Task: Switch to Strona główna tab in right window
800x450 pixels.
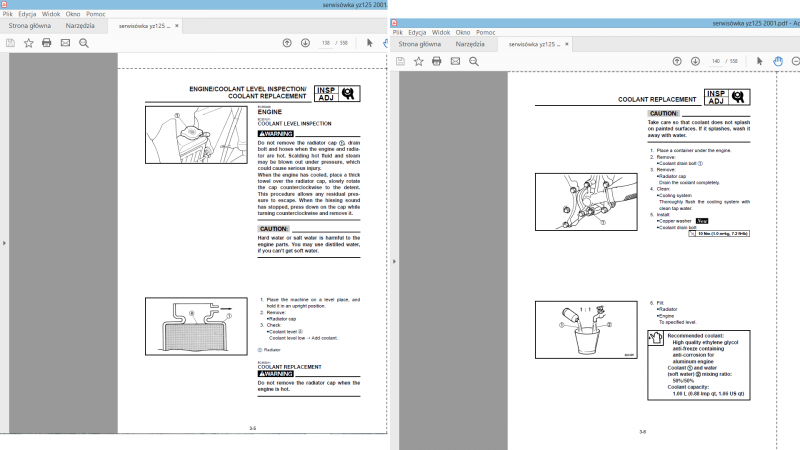Action: pos(420,44)
